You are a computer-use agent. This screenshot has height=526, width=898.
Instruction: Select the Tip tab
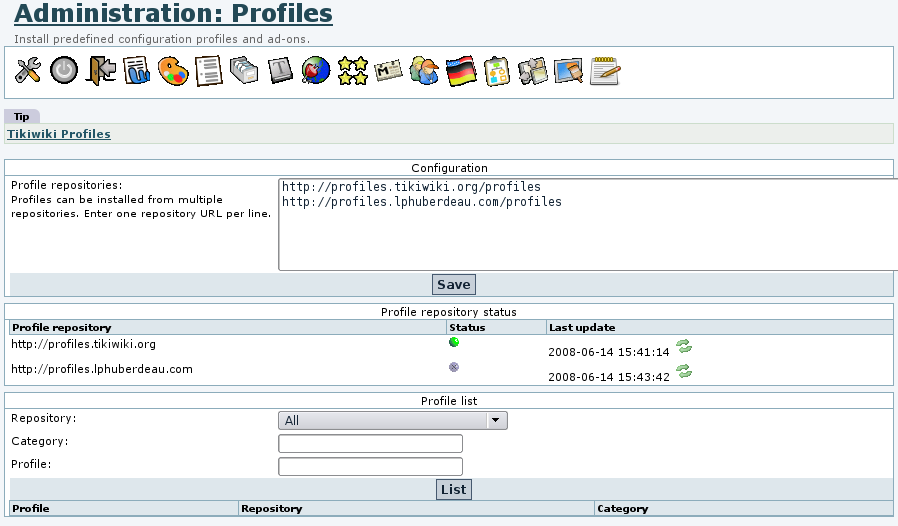coord(21,116)
